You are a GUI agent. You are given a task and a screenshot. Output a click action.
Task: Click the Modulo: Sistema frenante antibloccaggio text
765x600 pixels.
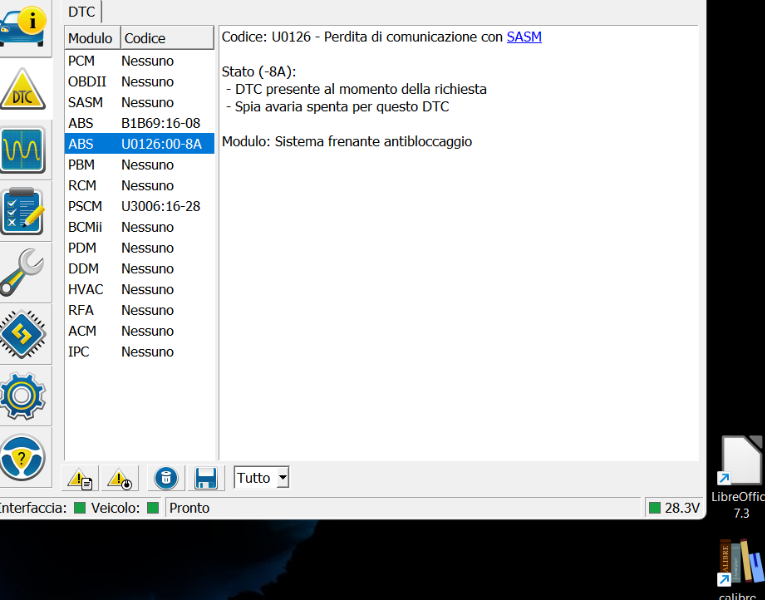347,141
